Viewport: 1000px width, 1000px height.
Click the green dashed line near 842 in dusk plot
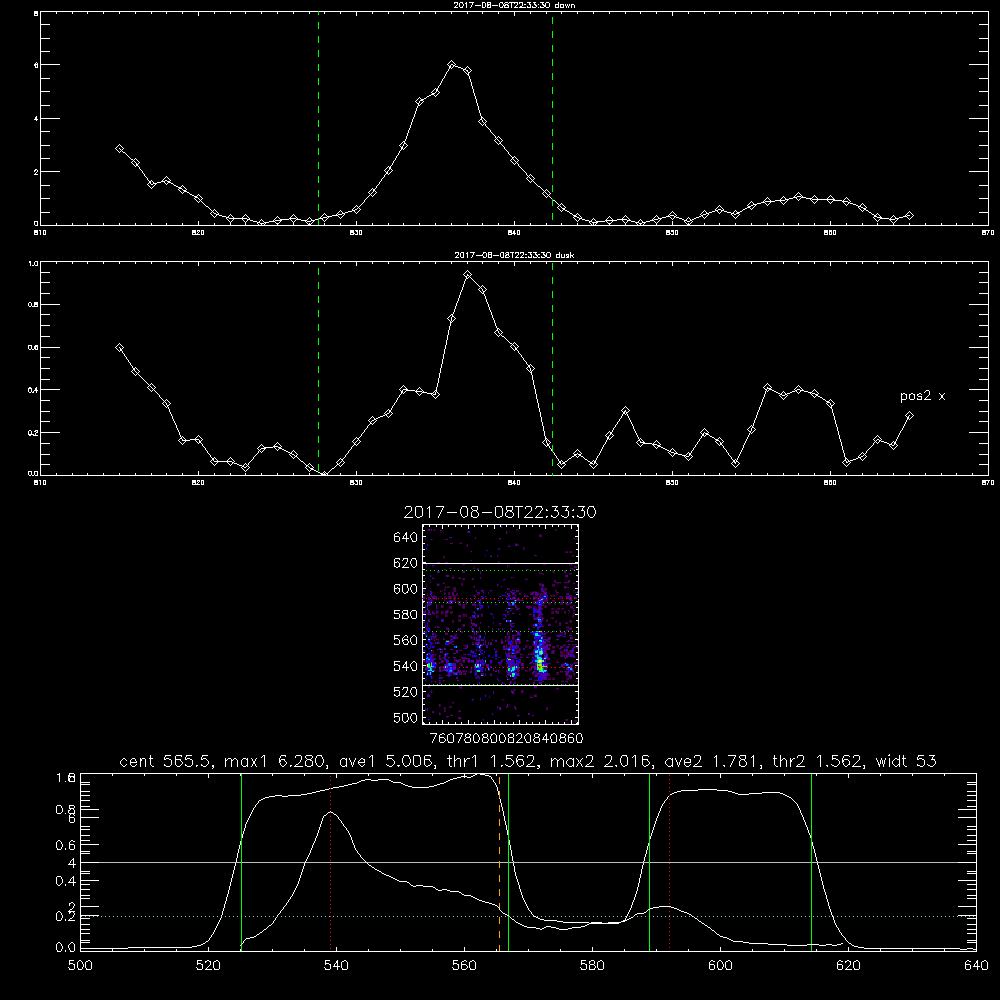point(552,369)
